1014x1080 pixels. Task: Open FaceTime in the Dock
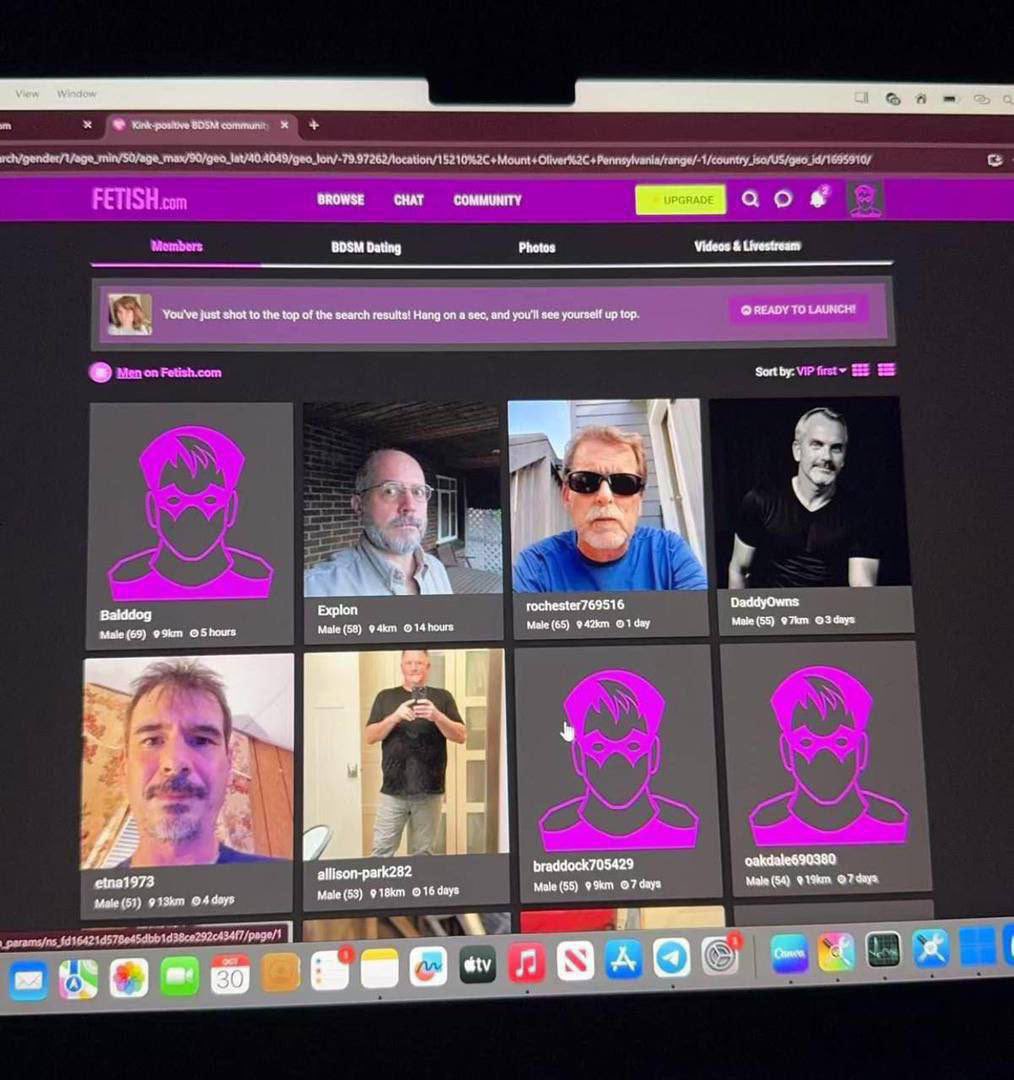179,975
